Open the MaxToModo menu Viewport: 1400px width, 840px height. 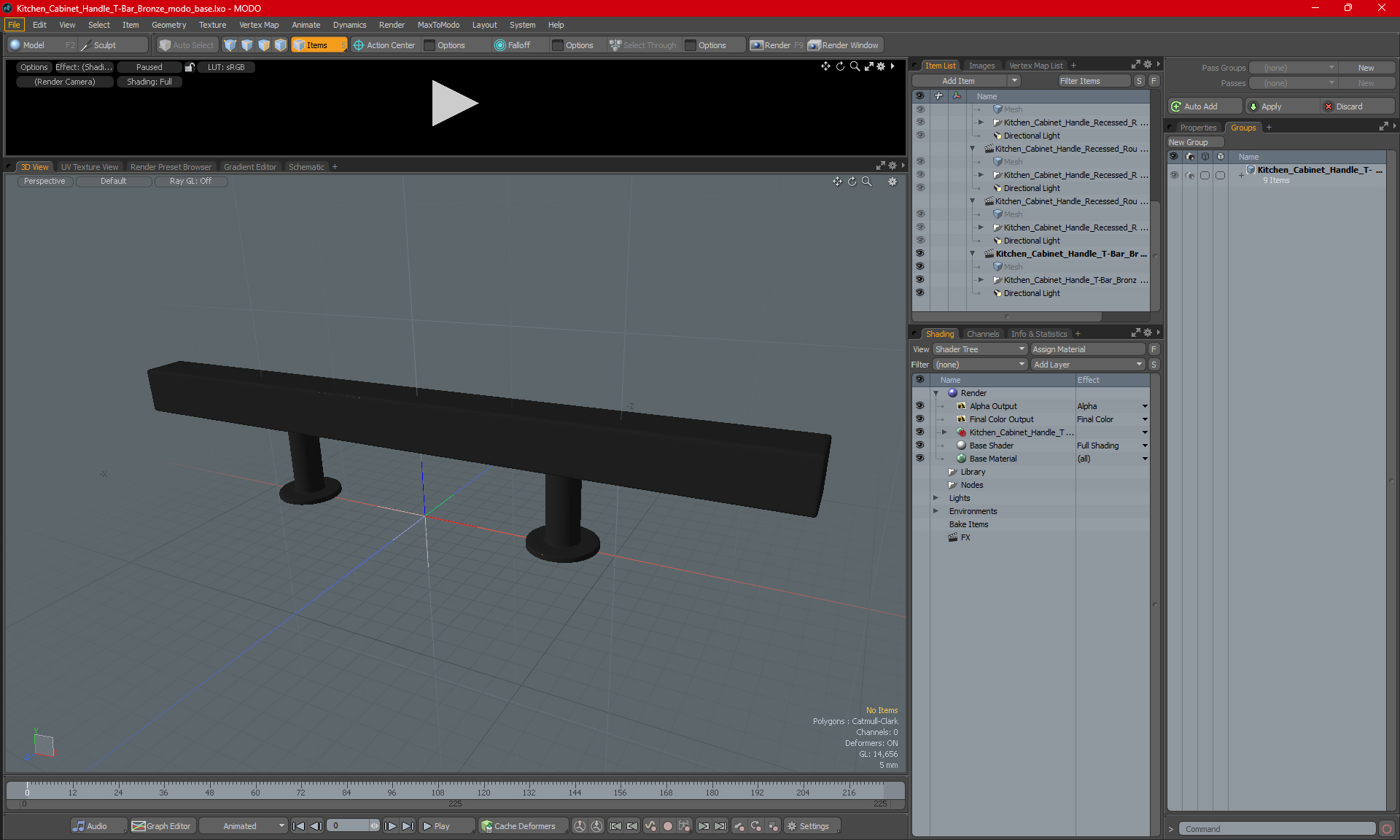[438, 25]
